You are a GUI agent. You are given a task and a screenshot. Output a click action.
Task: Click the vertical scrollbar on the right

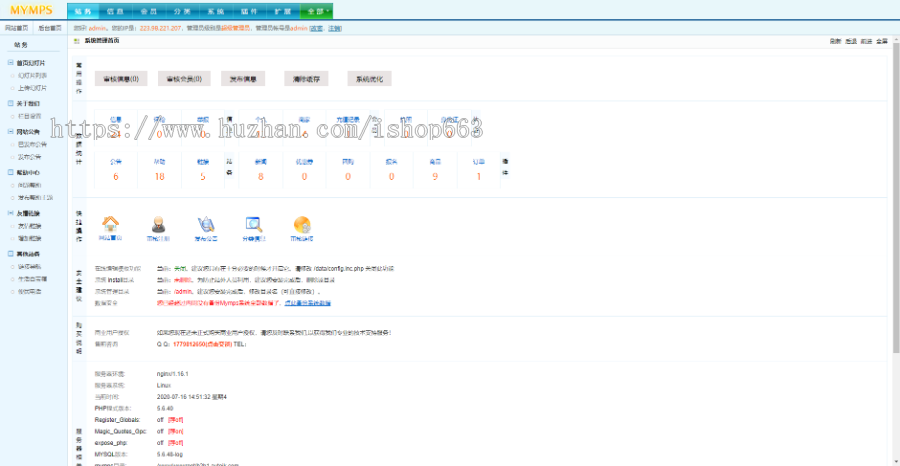[x=895, y=200]
